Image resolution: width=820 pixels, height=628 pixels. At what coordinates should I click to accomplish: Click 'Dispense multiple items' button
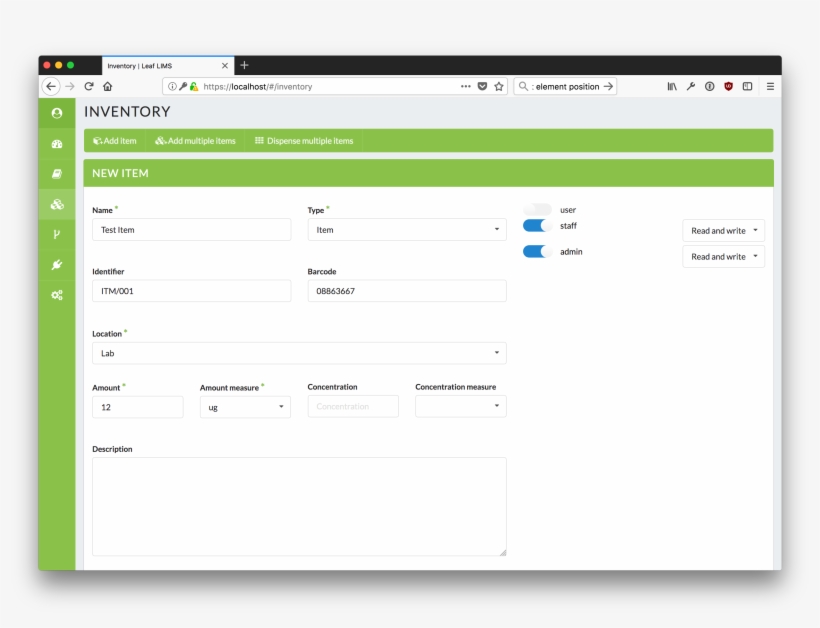tap(304, 141)
